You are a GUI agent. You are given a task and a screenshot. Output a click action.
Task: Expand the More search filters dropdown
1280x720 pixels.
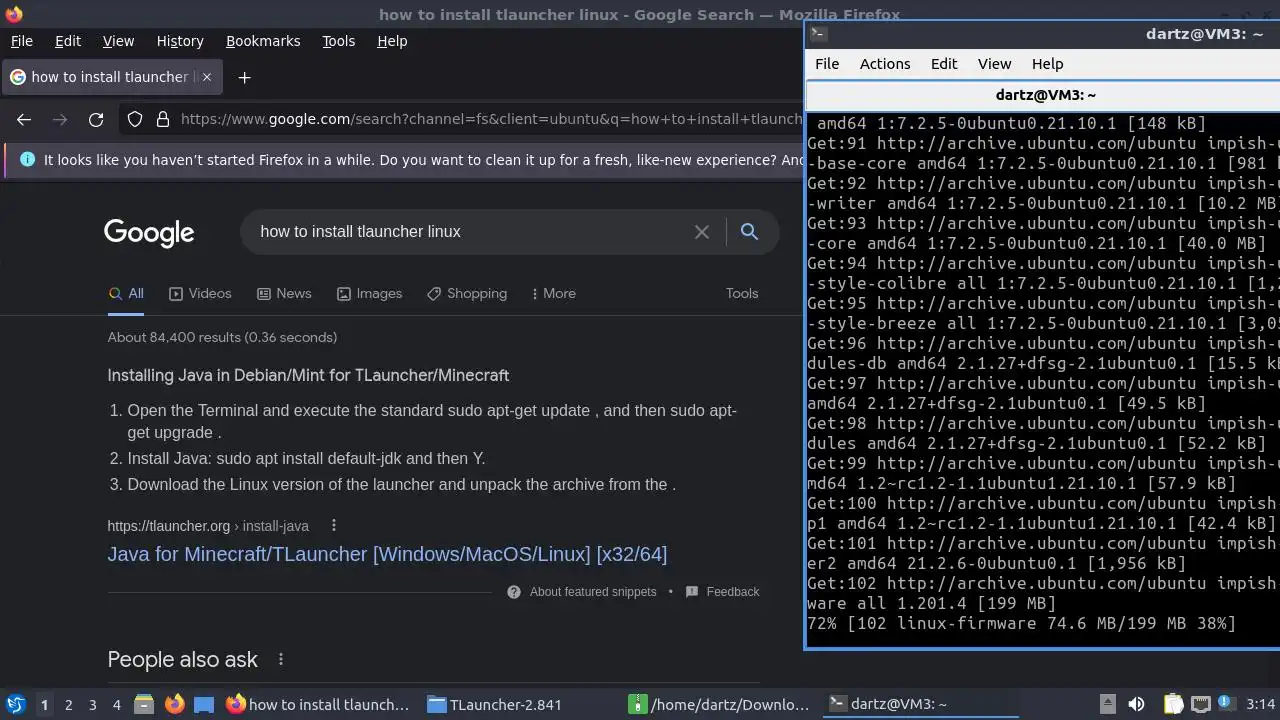(553, 294)
